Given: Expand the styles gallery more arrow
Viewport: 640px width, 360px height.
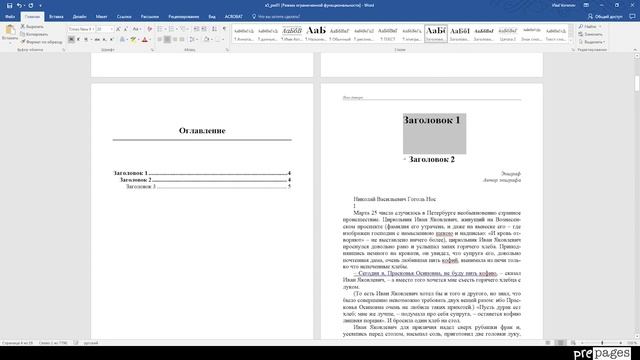Looking at the screenshot, I should [571, 39].
